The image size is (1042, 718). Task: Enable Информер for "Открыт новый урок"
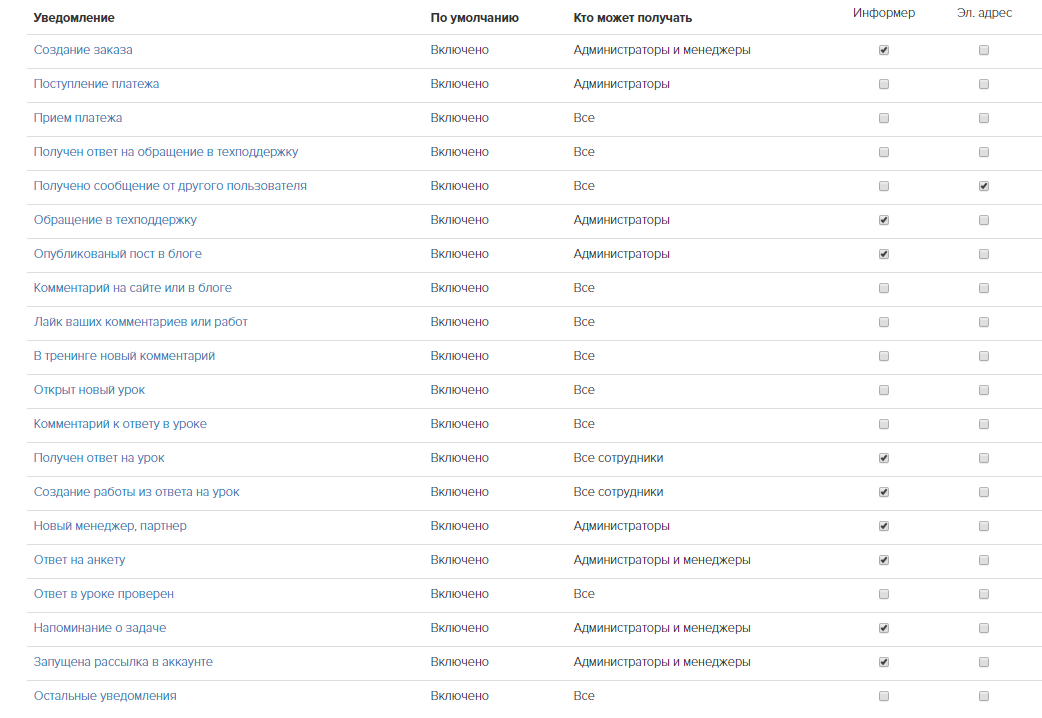(884, 390)
